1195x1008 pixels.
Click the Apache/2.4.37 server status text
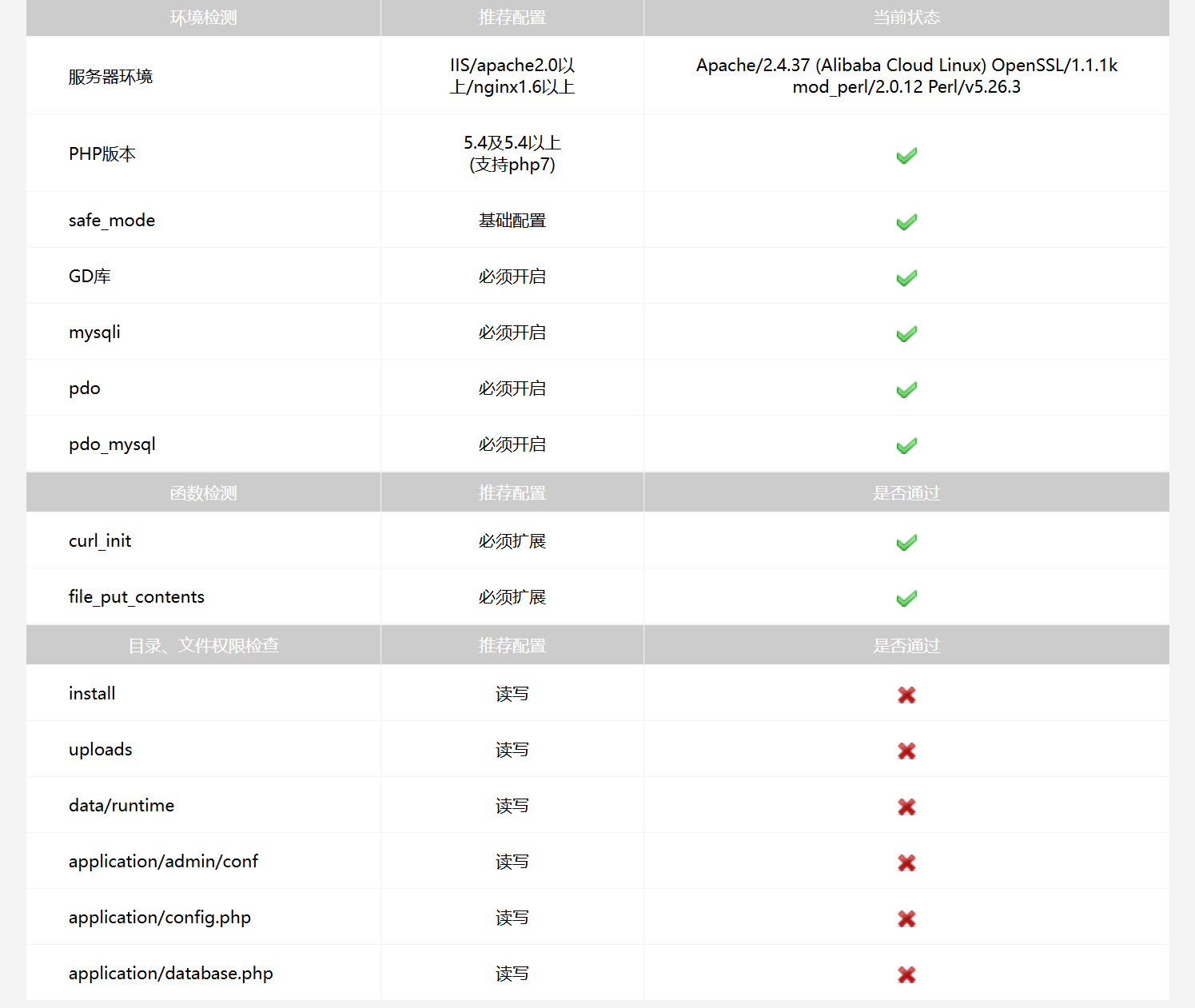click(x=906, y=76)
